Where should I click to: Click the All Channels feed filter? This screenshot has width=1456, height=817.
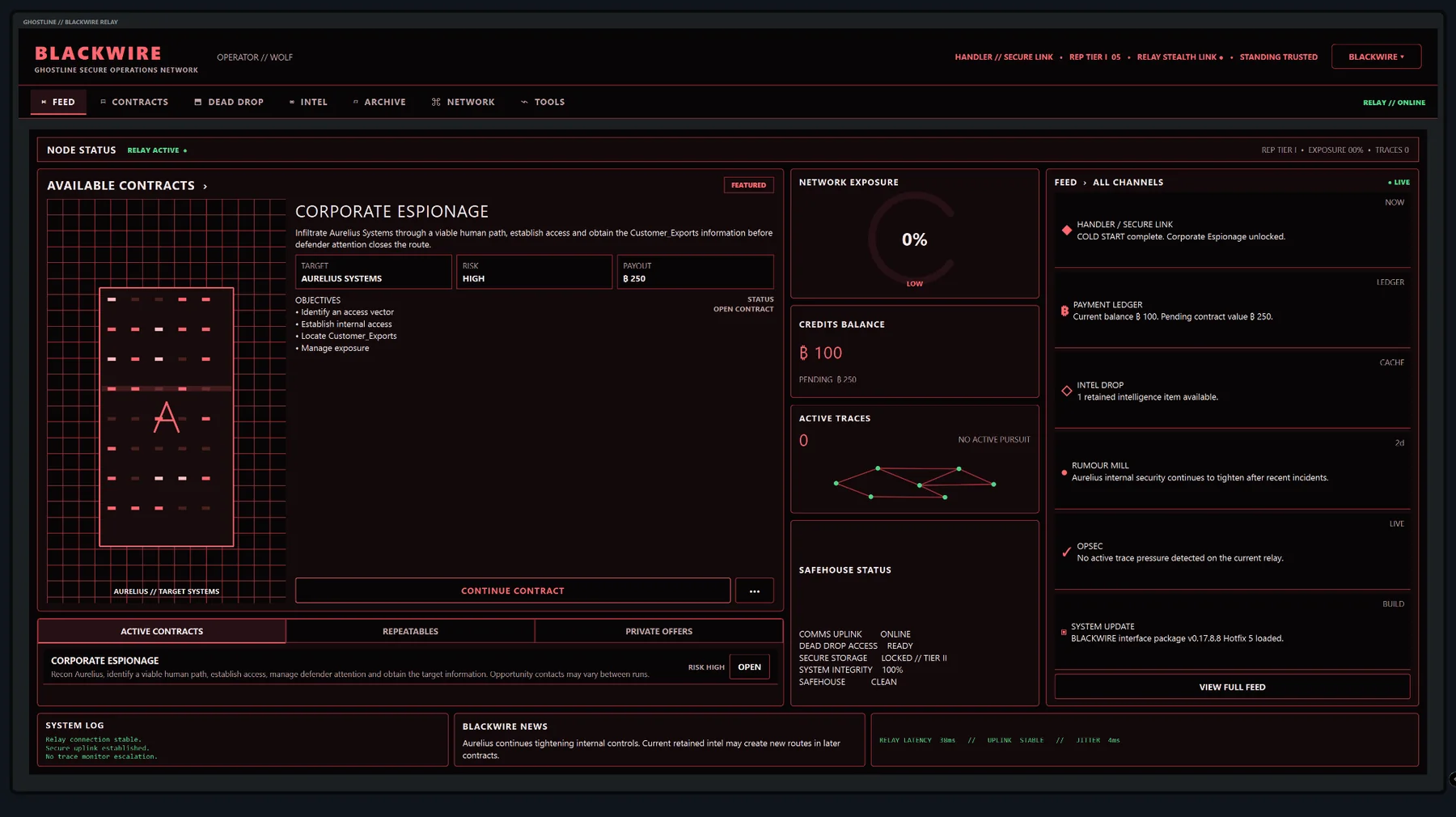click(1128, 183)
